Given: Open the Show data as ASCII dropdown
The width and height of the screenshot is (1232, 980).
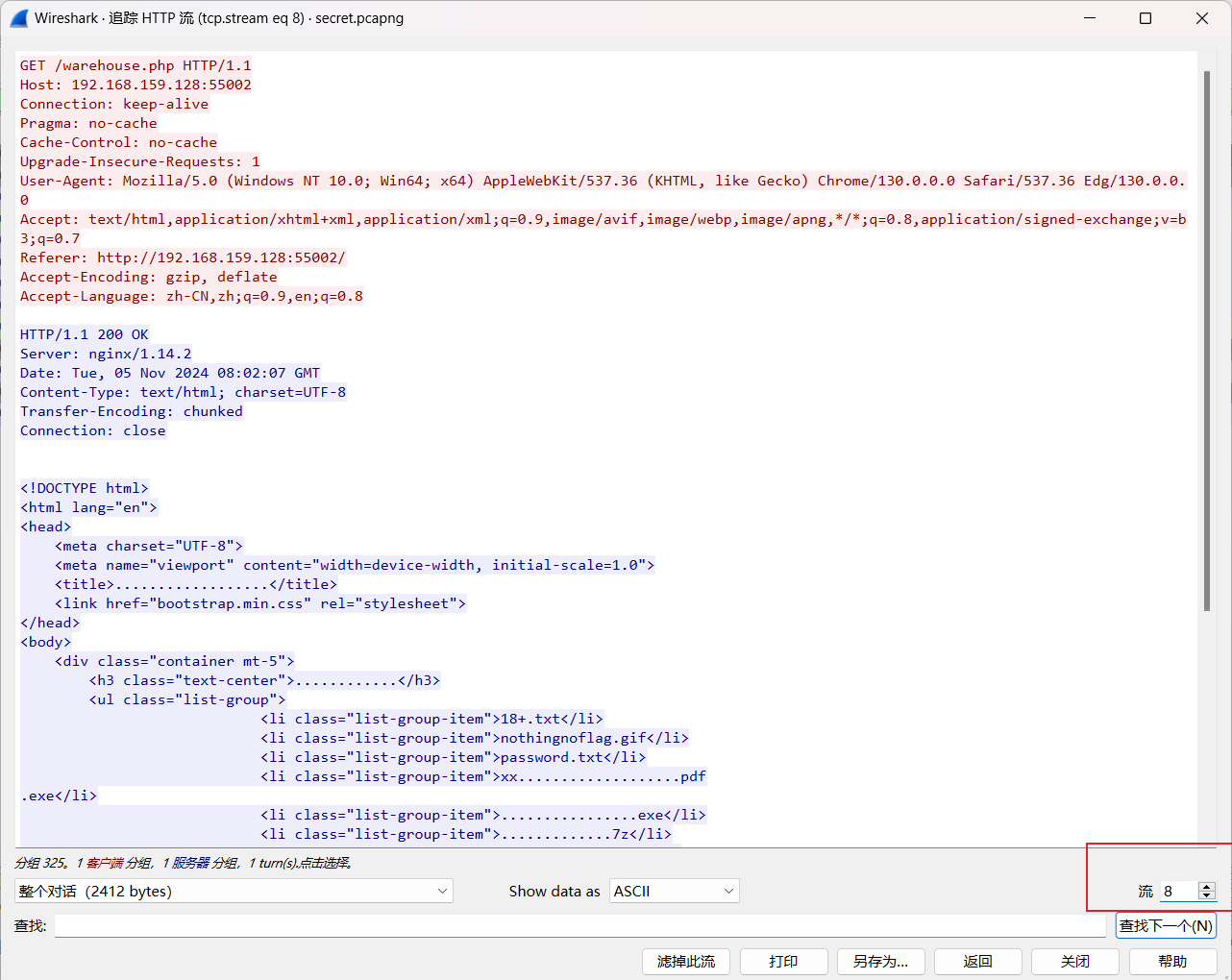Looking at the screenshot, I should pos(674,891).
